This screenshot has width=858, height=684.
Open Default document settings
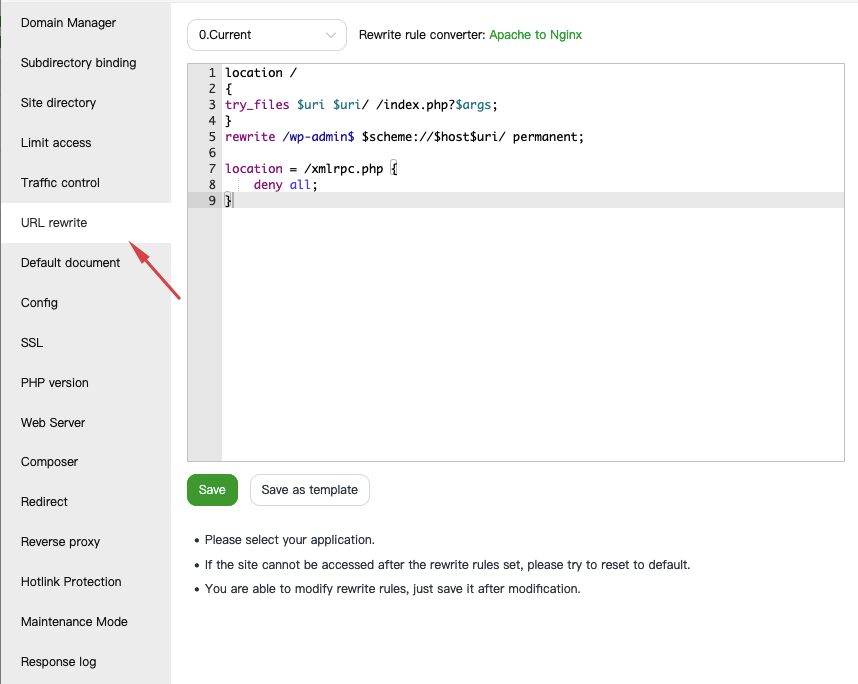click(70, 263)
